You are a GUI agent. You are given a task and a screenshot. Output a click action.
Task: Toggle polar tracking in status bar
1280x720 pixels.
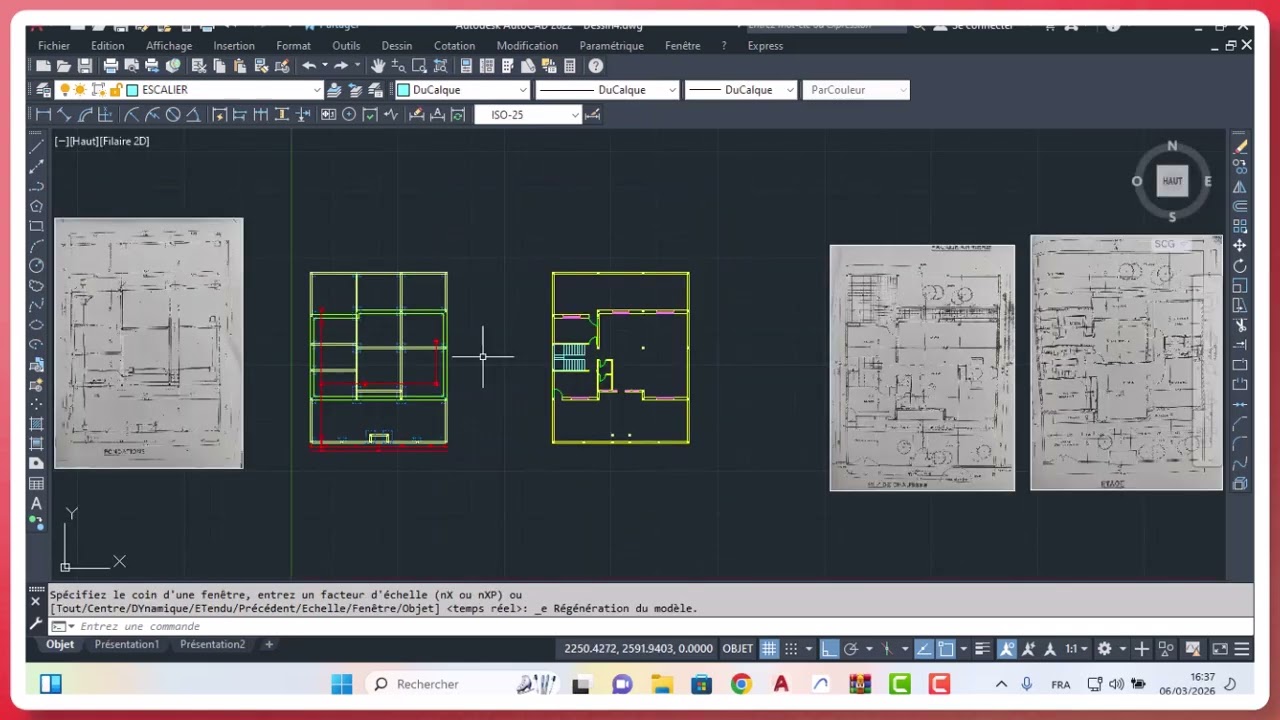tap(851, 649)
